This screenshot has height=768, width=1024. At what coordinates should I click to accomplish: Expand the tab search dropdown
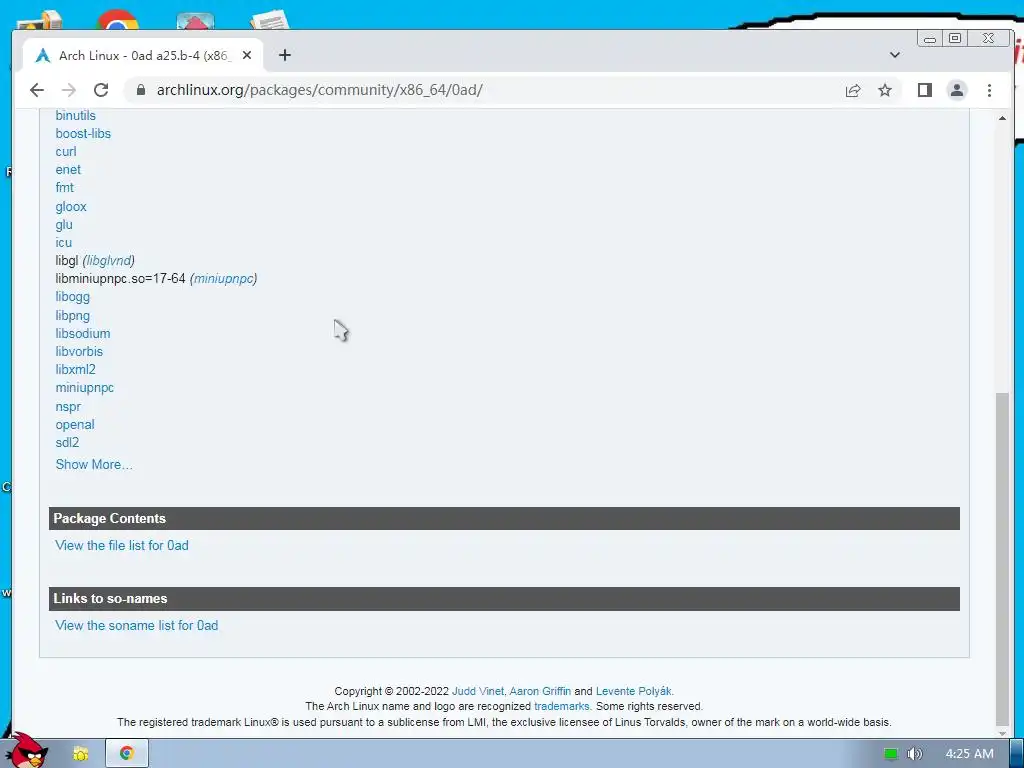point(895,55)
